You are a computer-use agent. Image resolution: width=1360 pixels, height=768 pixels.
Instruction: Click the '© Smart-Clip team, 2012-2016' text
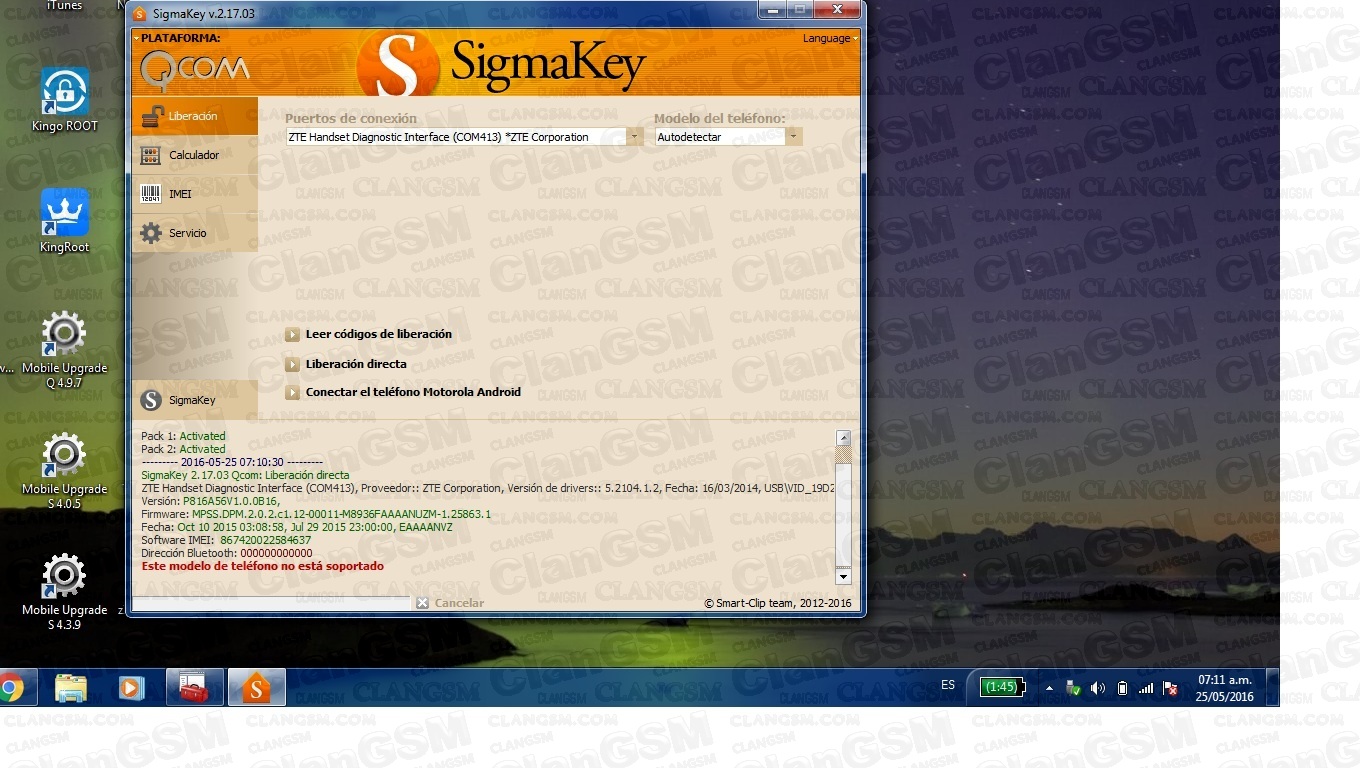coord(778,603)
